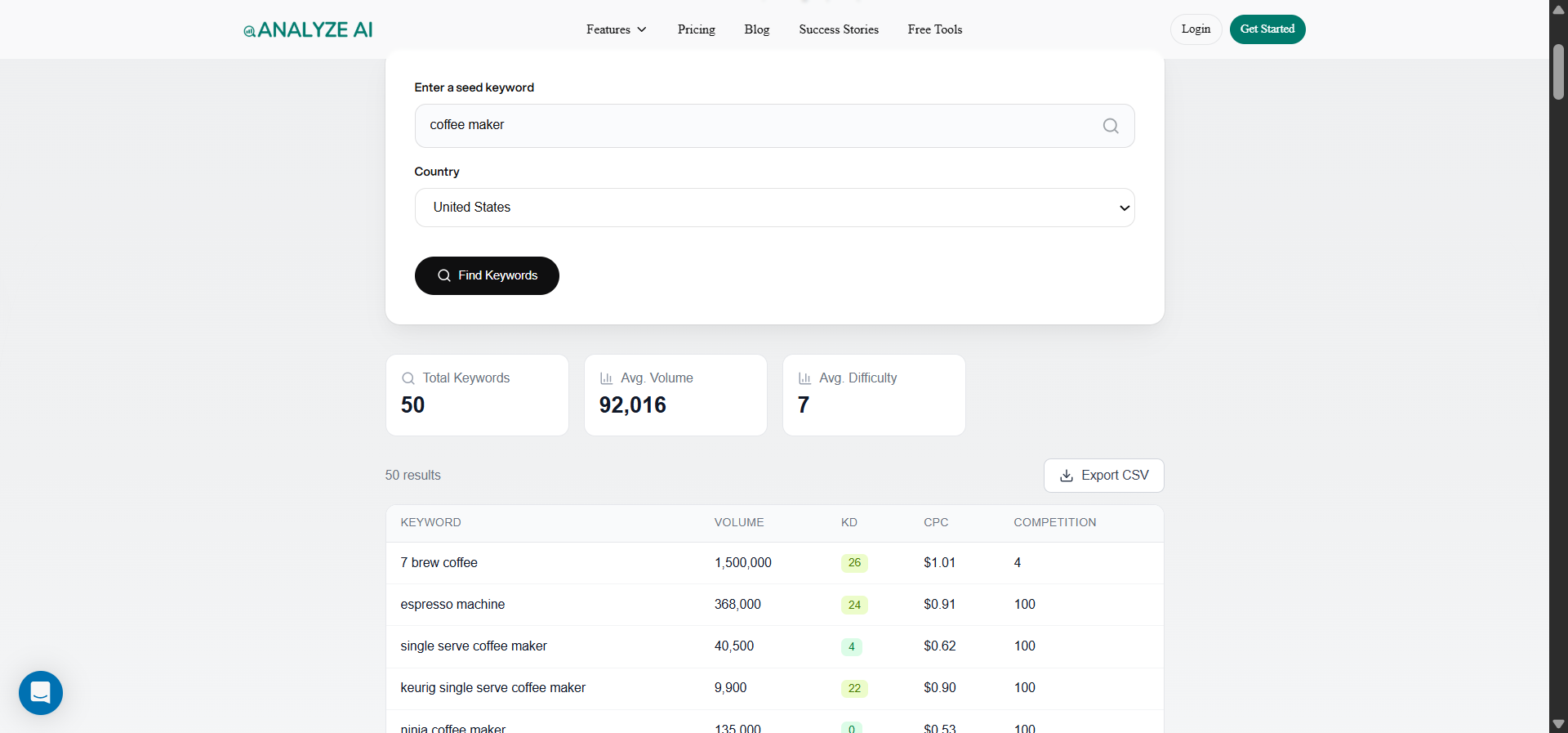
Task: Click the KD badge 22
Action: tap(854, 688)
